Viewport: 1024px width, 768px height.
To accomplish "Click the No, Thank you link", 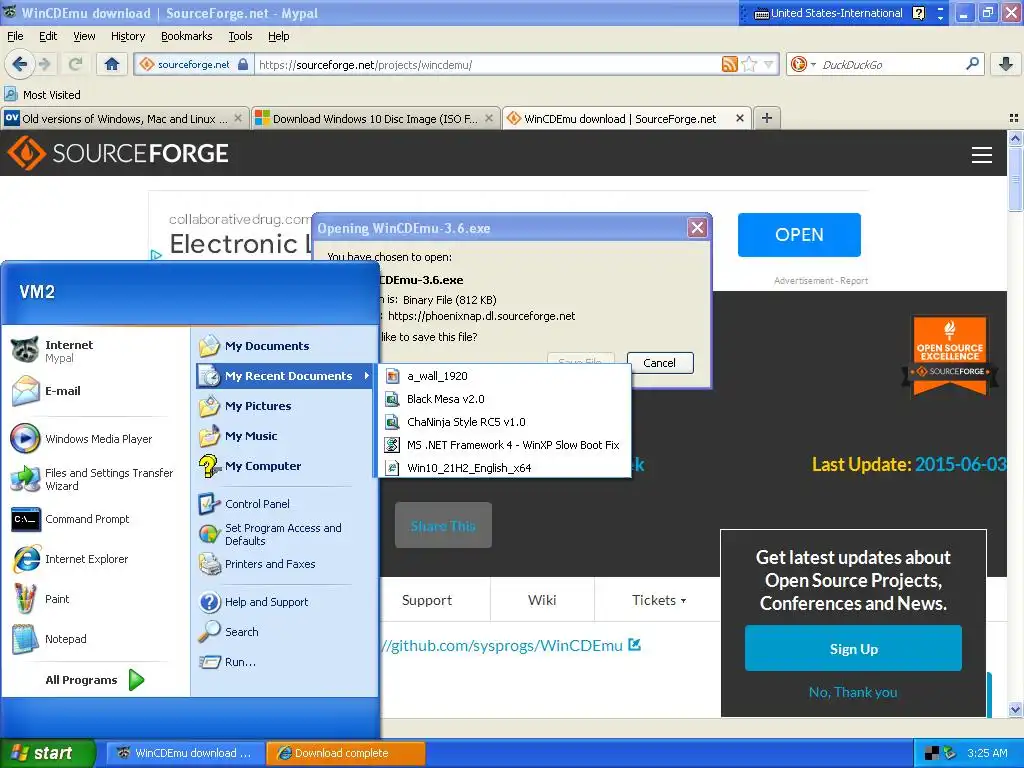I will (853, 692).
